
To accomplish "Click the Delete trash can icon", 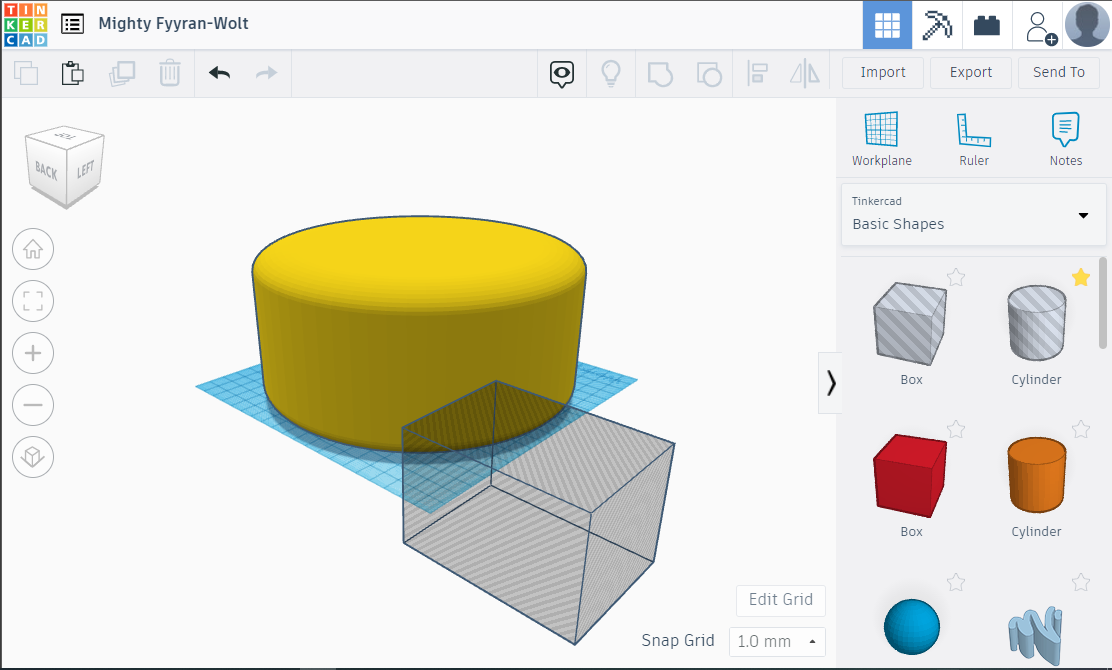I will click(x=169, y=73).
